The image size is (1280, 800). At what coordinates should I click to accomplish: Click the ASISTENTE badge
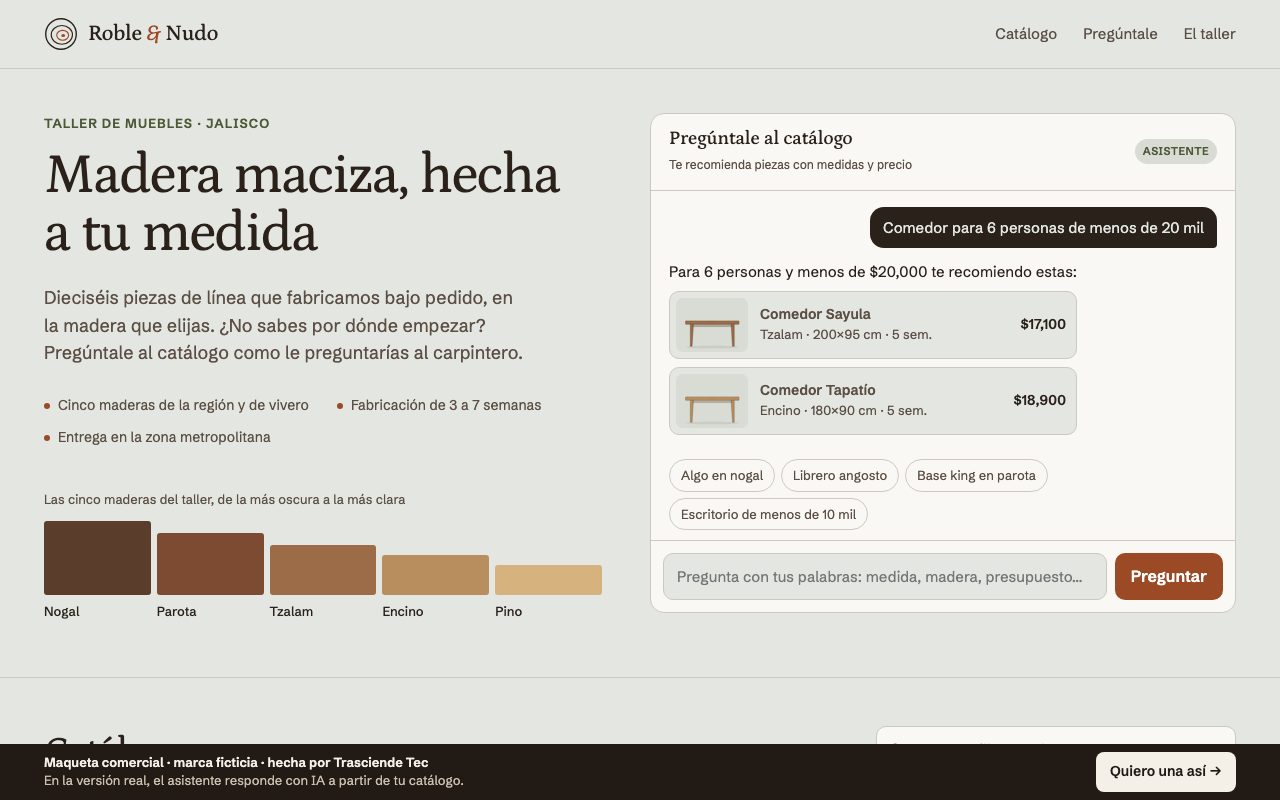(x=1176, y=152)
